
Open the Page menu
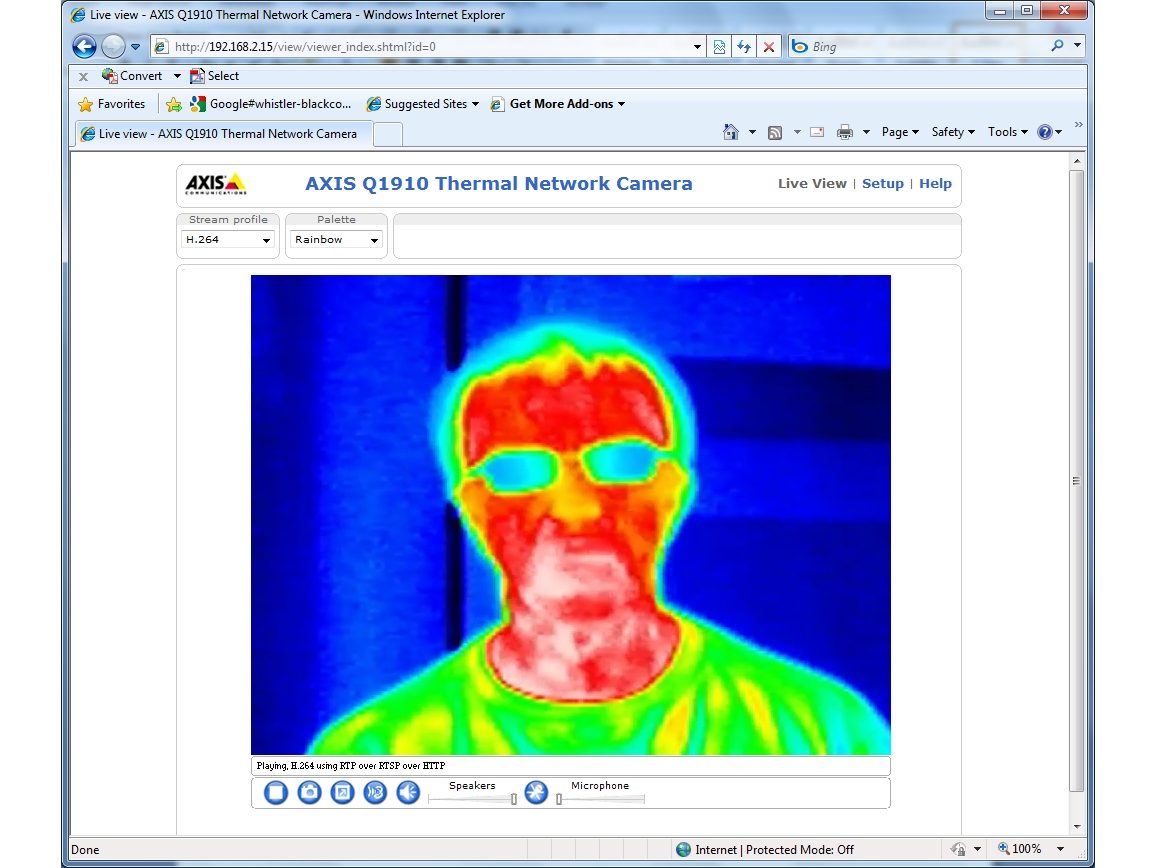(899, 132)
